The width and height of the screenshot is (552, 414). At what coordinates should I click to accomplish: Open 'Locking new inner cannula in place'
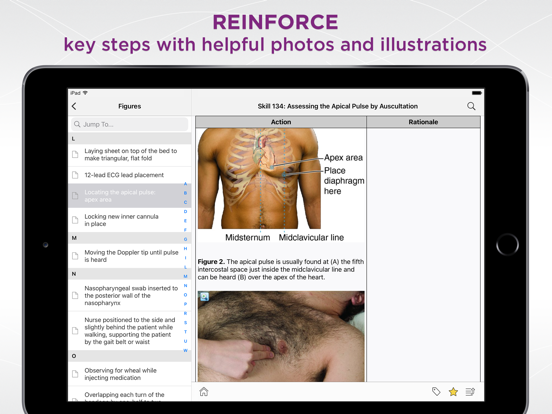(130, 220)
